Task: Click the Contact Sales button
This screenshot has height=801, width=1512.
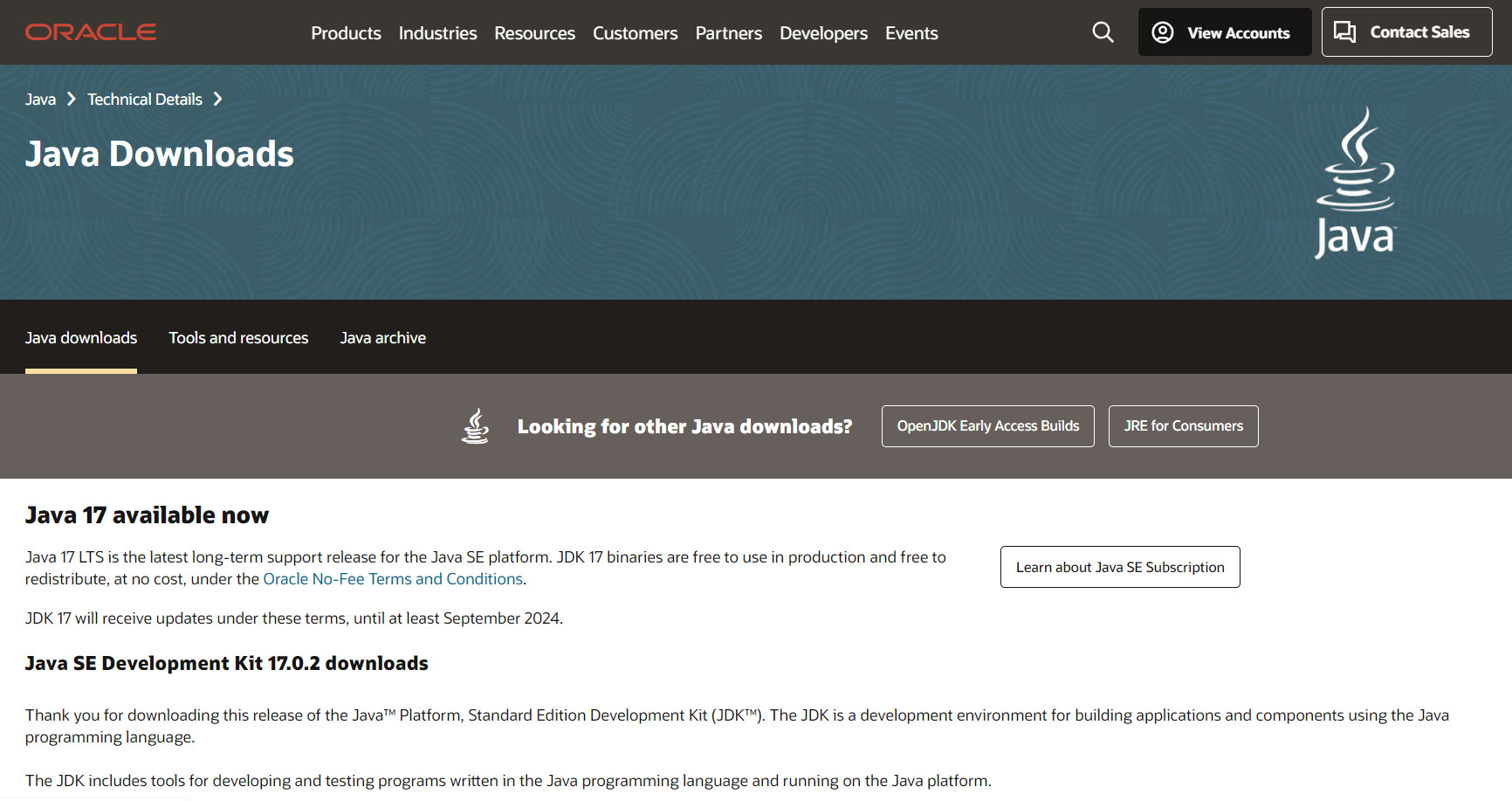Action: [1406, 32]
